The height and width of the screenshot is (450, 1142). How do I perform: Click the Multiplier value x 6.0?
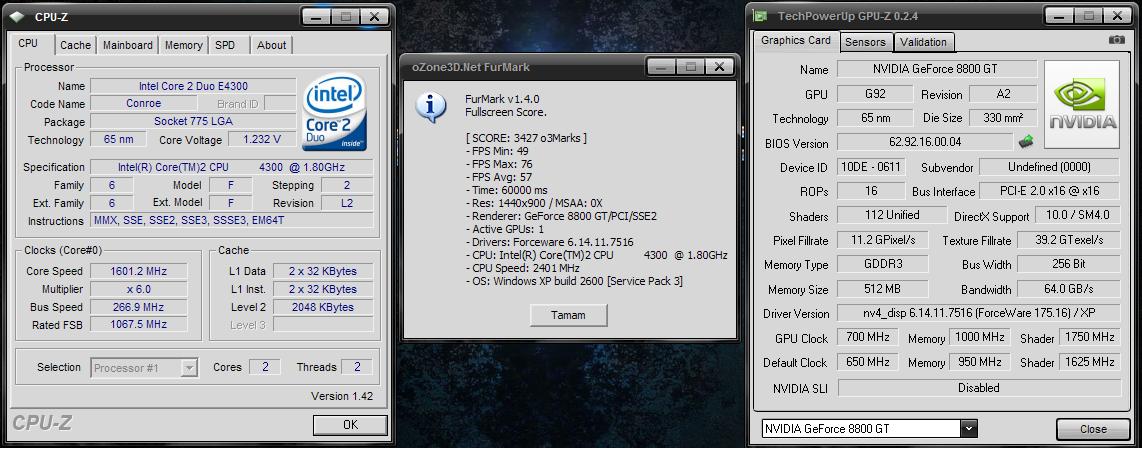coord(138,289)
